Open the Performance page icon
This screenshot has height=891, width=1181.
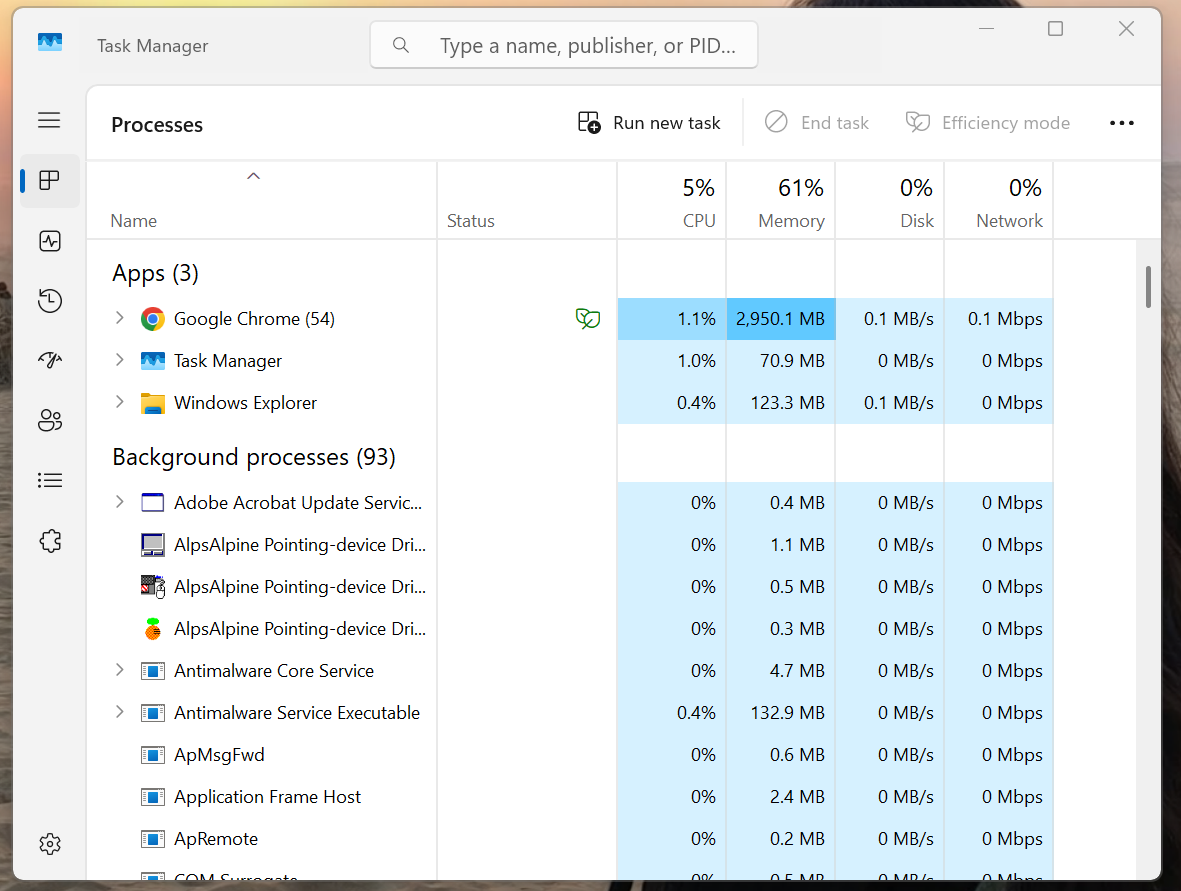click(x=50, y=241)
